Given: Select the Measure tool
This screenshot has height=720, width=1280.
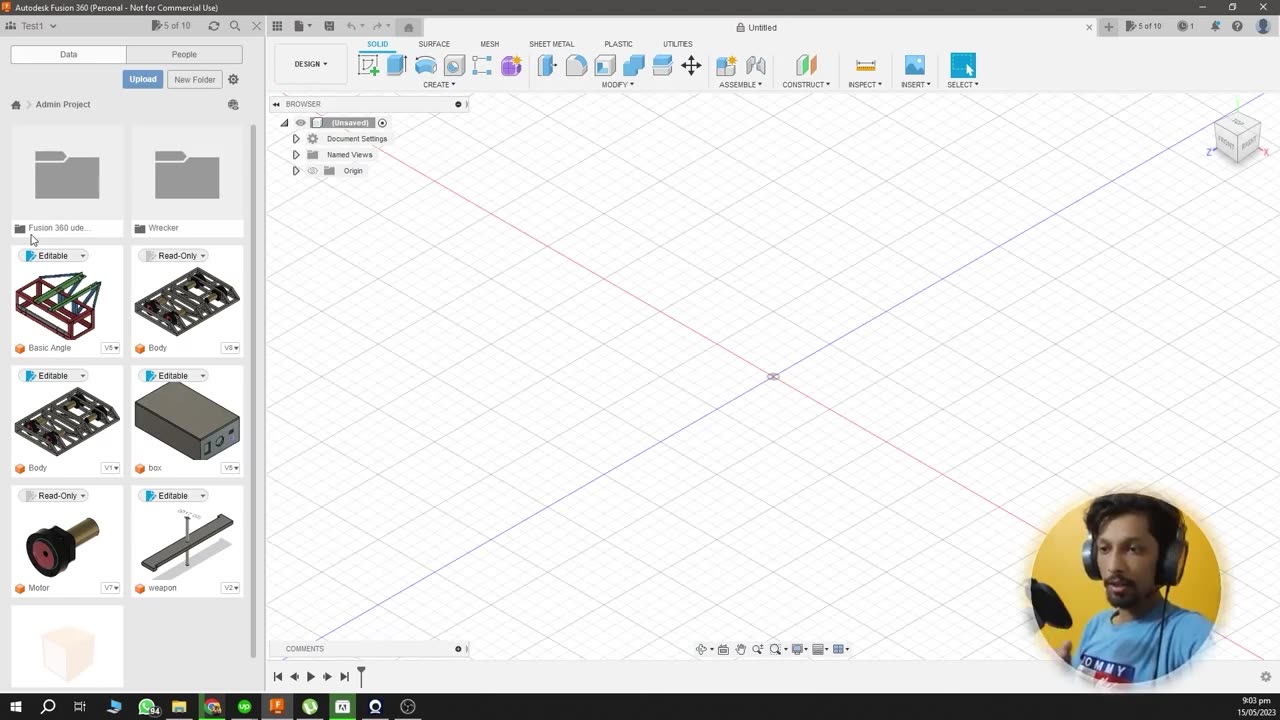Looking at the screenshot, I should [866, 66].
